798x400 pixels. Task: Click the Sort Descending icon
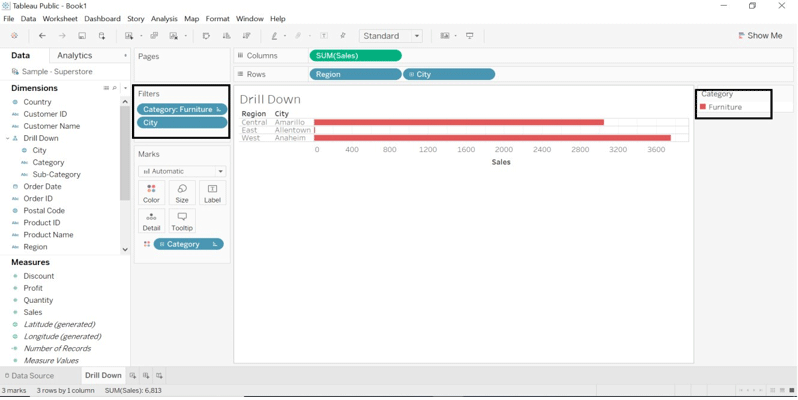(x=247, y=36)
